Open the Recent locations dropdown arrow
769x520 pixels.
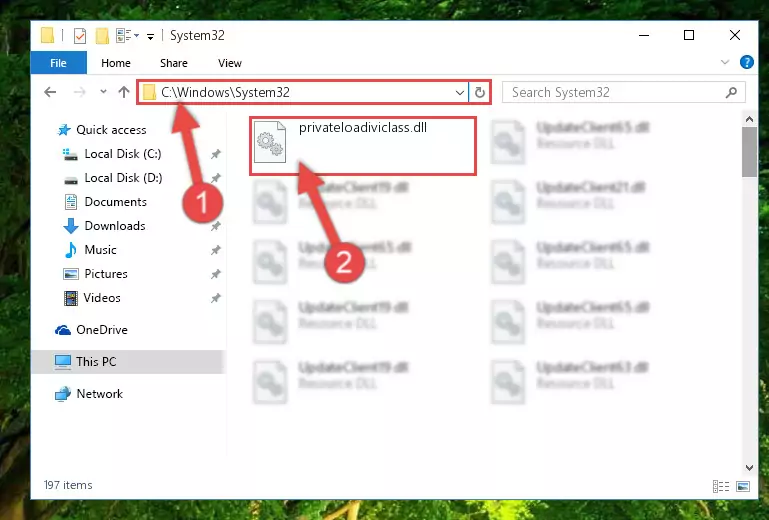pos(103,92)
